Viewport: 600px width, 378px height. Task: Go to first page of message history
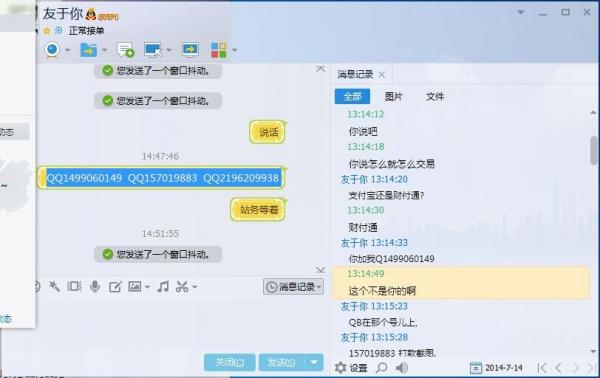pos(541,368)
